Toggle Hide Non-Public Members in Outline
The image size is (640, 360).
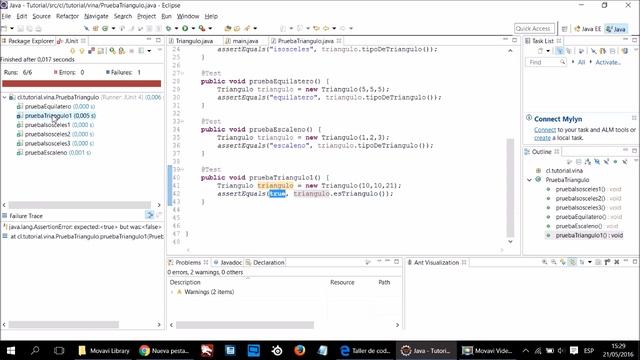tap(616, 162)
